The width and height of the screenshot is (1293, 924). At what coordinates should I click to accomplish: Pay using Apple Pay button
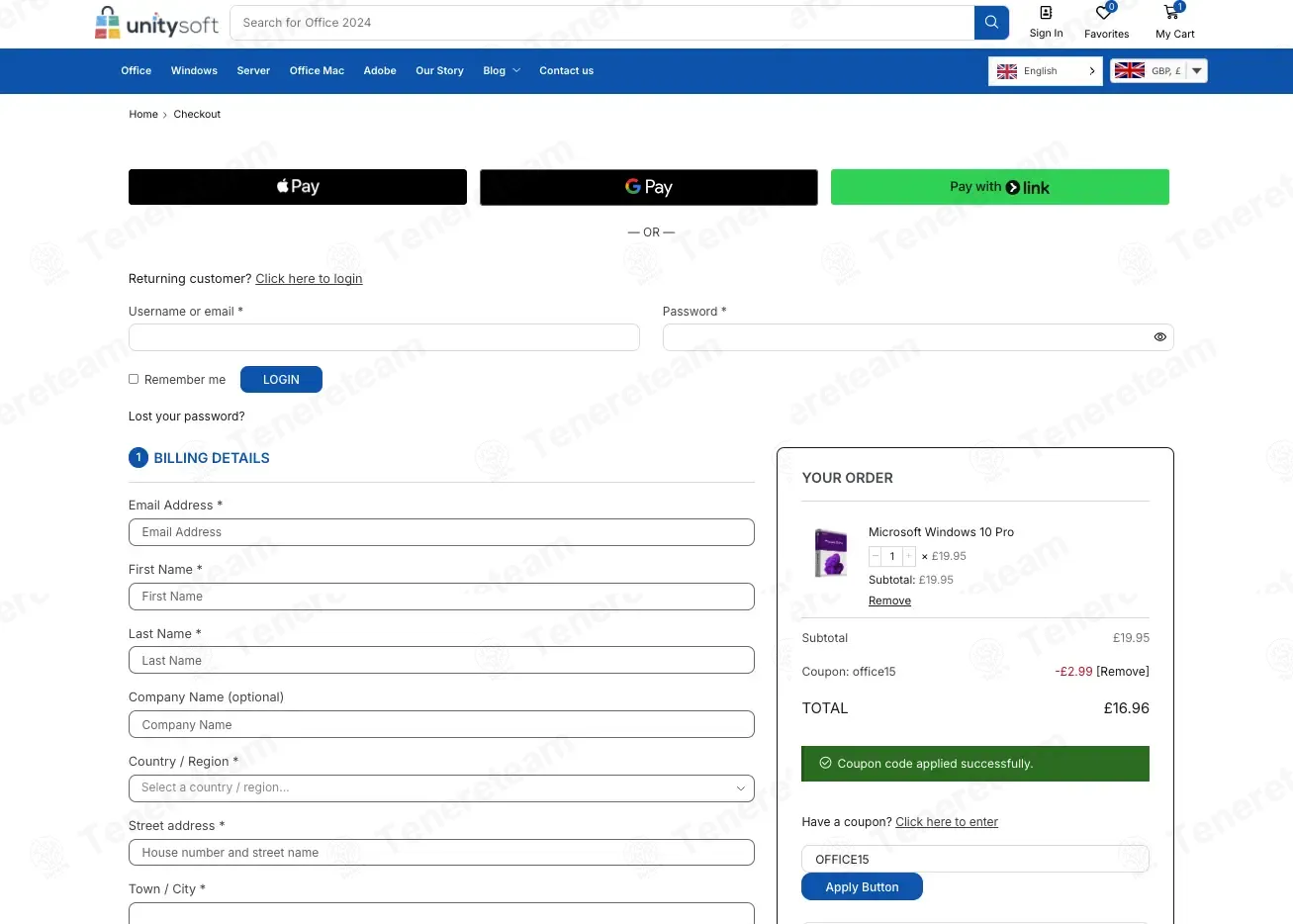tap(298, 187)
